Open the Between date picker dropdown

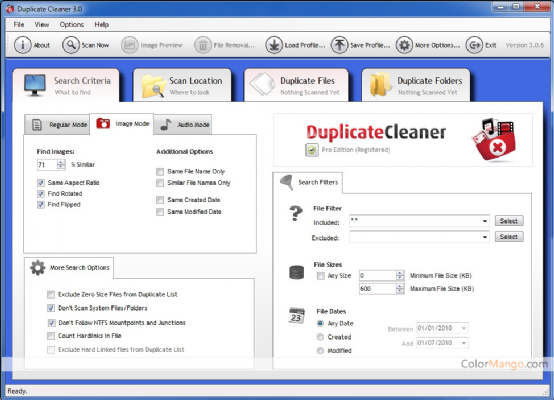pyautogui.click(x=464, y=328)
